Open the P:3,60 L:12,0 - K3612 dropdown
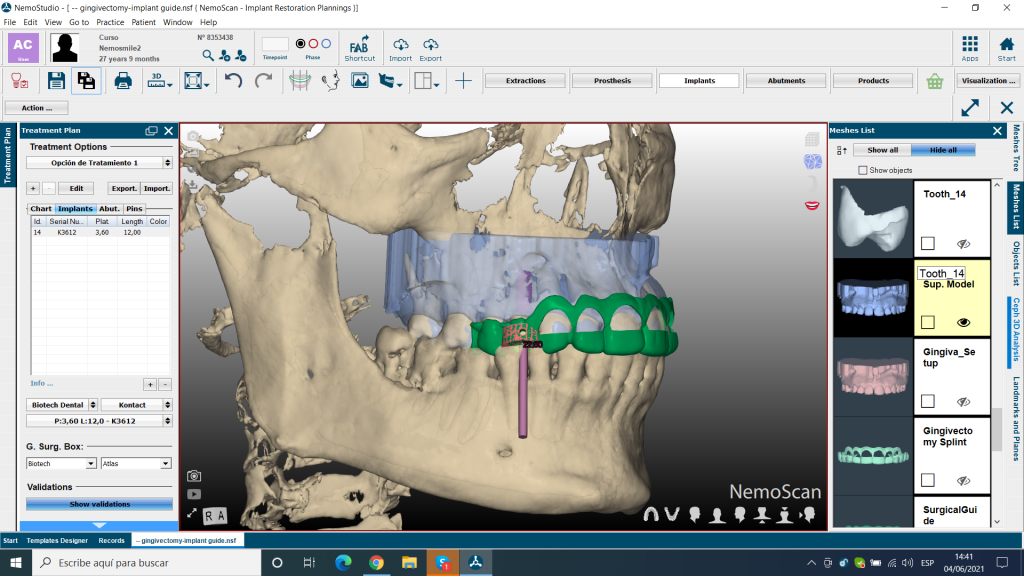This screenshot has width=1024, height=576. tap(99, 421)
